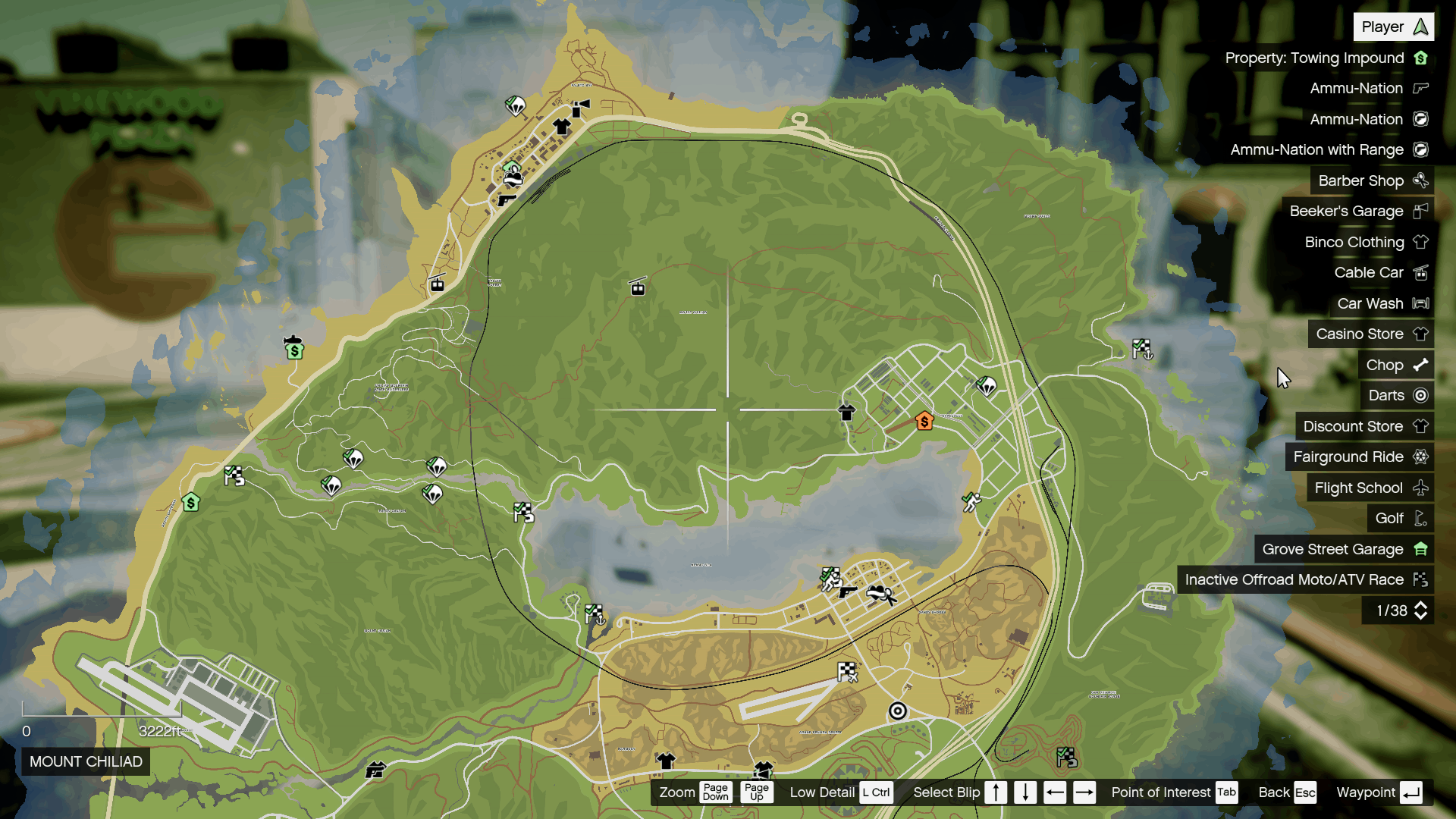Click sea race flag blip at southwest Alamo shore

pyautogui.click(x=595, y=613)
